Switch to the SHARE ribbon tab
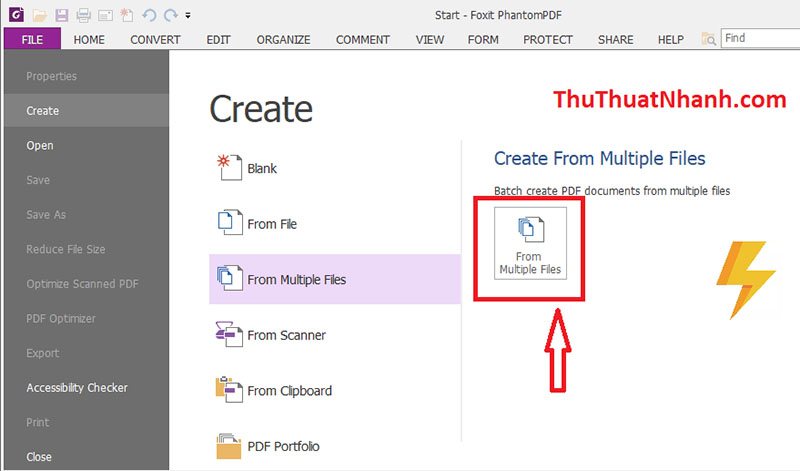 [615, 39]
